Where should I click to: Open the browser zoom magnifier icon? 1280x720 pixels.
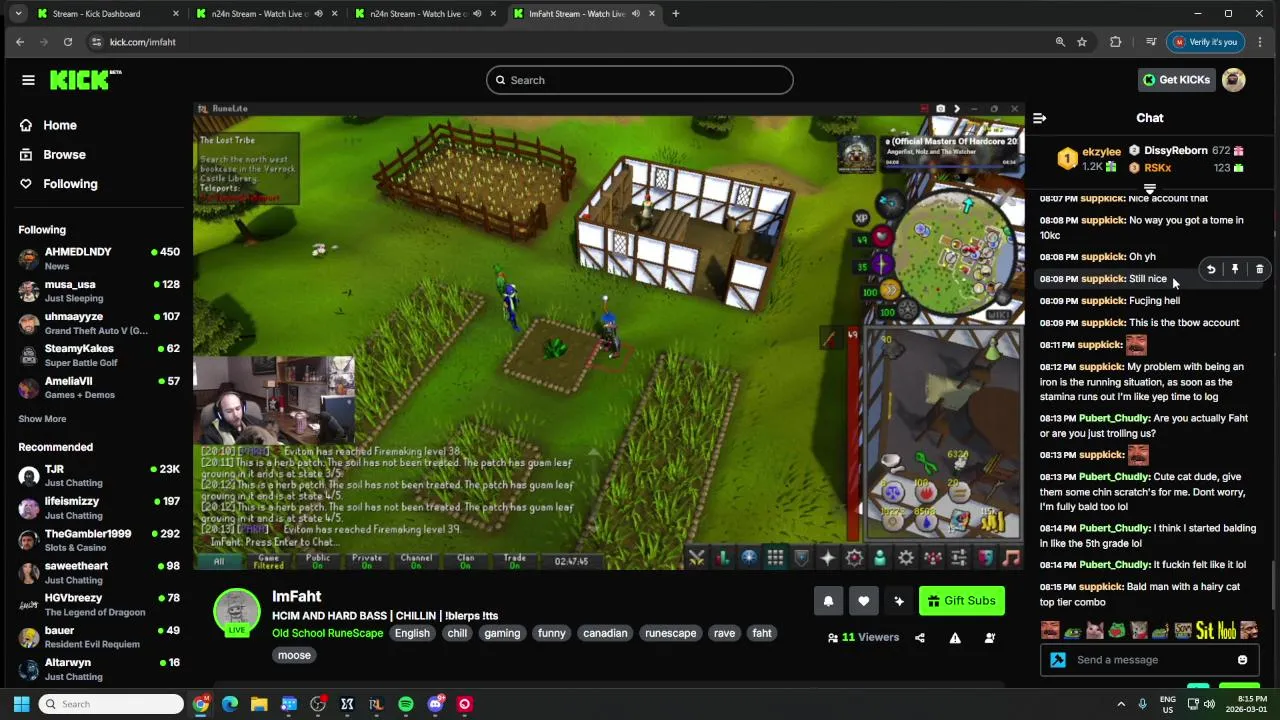(x=1060, y=42)
